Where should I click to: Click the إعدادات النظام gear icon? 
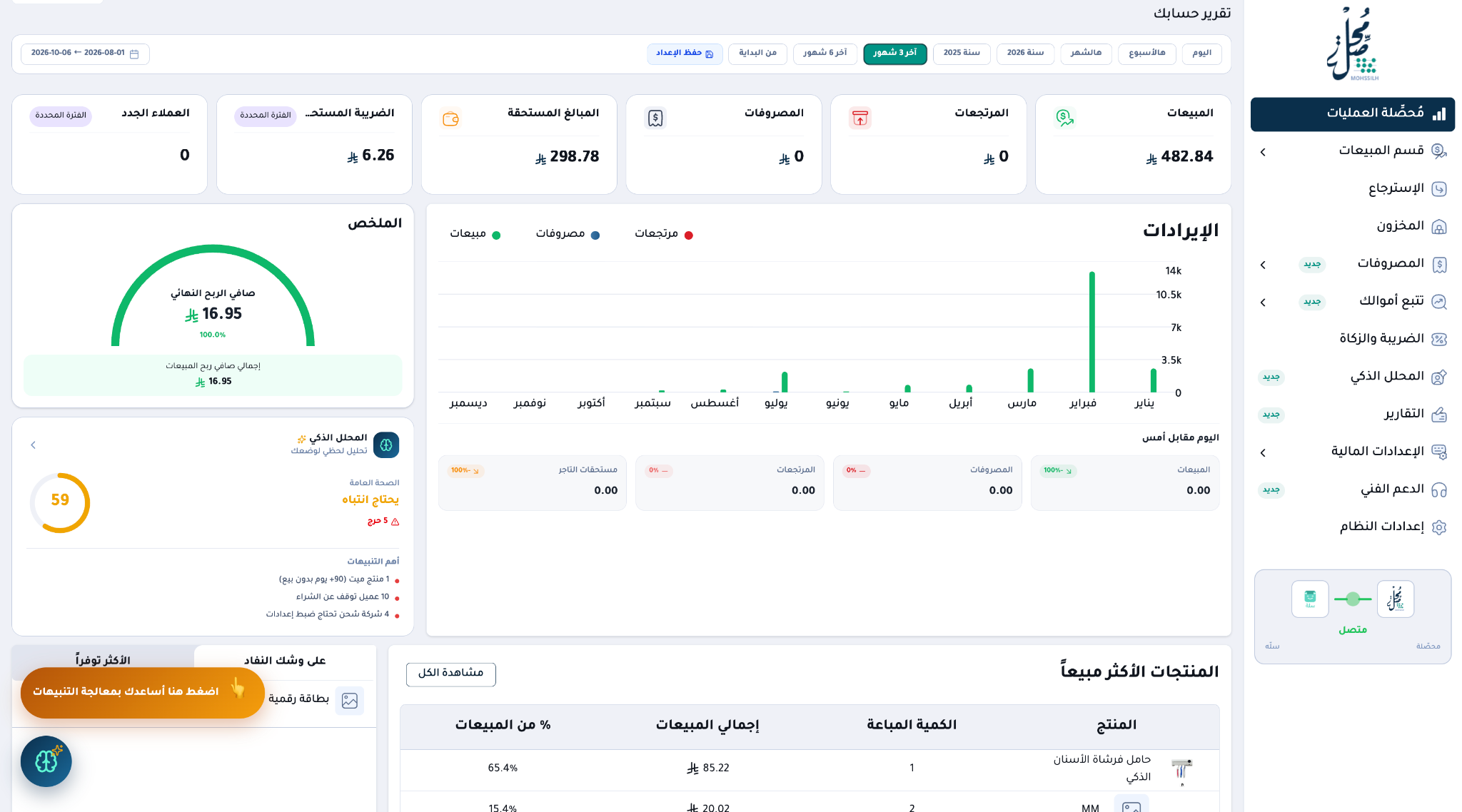[x=1439, y=527]
